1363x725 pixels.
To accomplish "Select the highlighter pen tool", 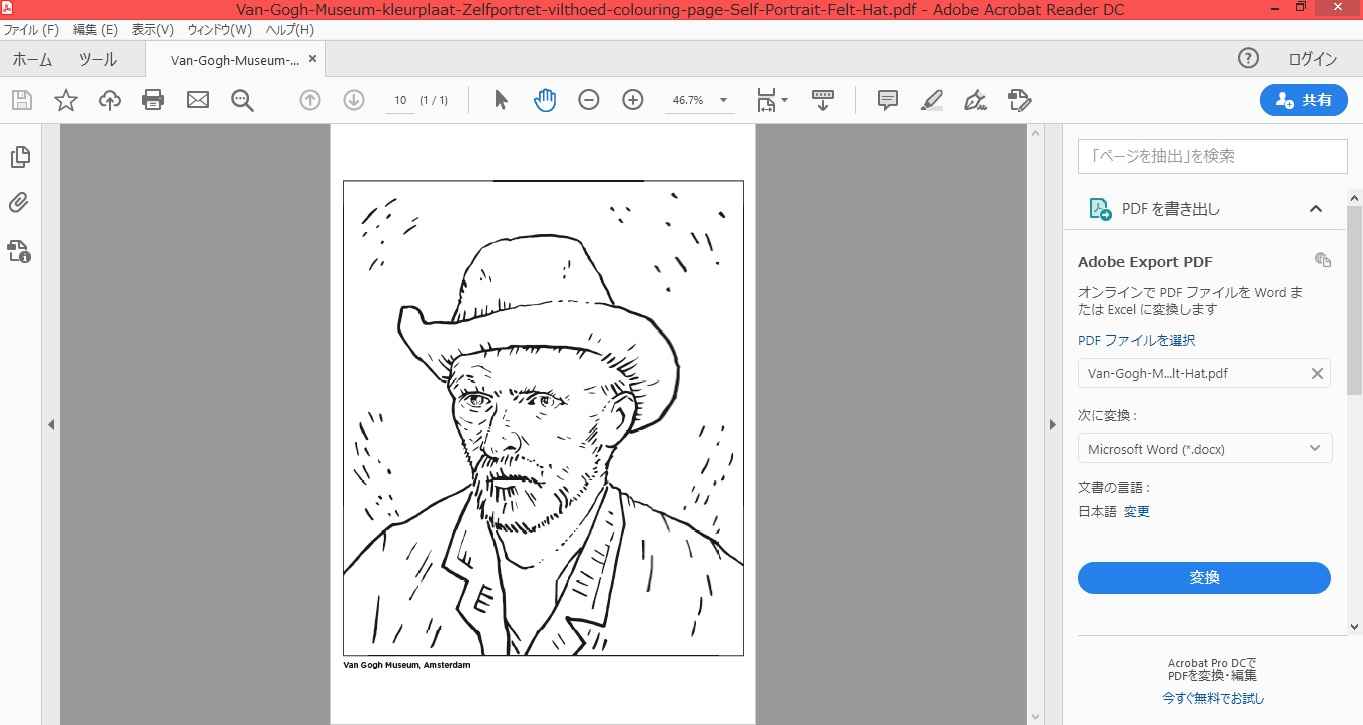I will [x=931, y=100].
